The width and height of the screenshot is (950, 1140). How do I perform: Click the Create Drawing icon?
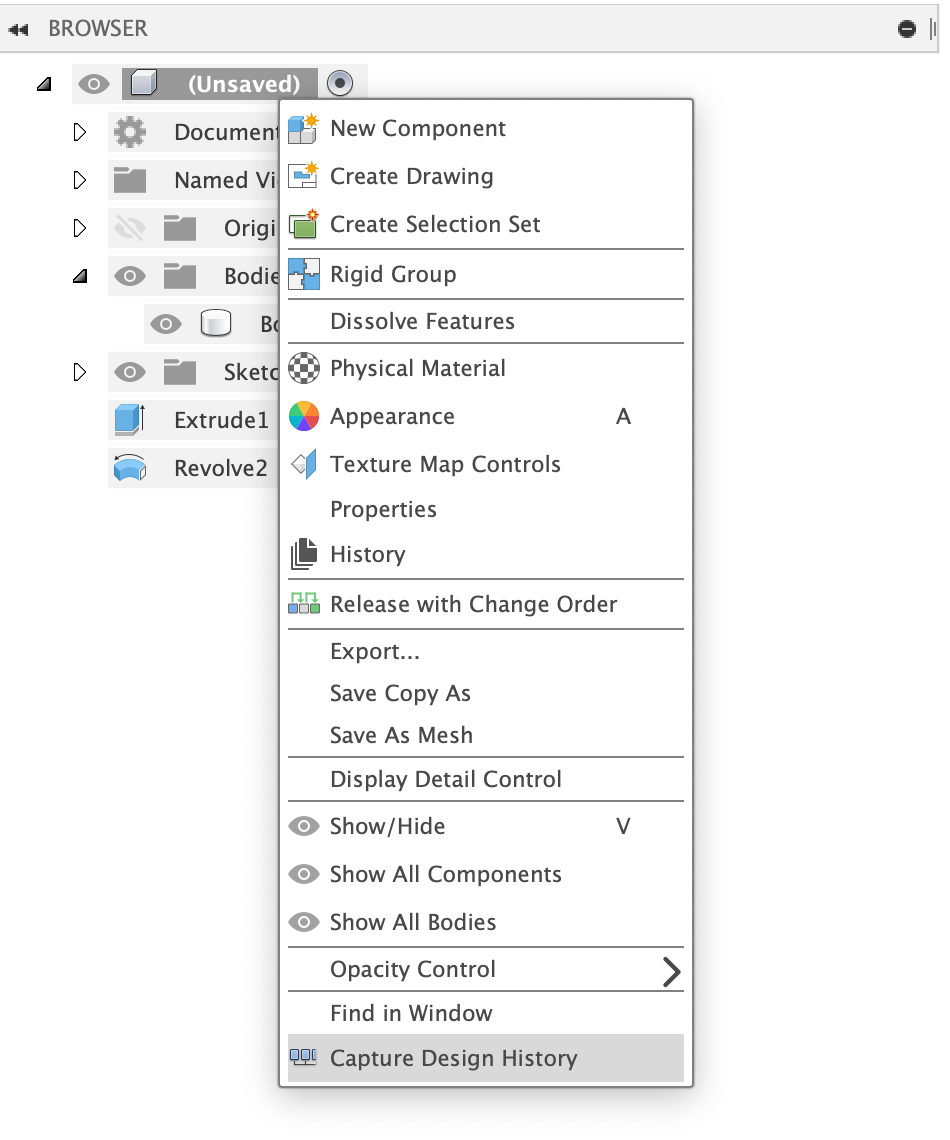point(302,176)
